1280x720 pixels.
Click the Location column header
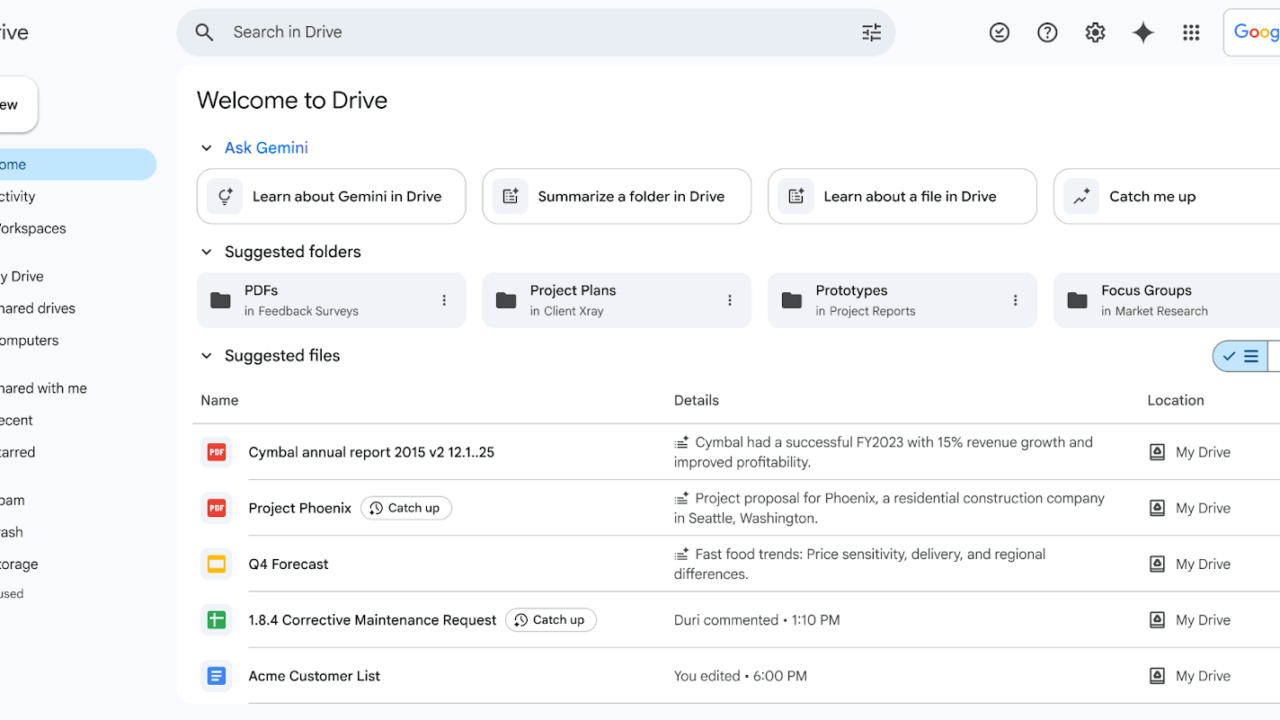1176,400
